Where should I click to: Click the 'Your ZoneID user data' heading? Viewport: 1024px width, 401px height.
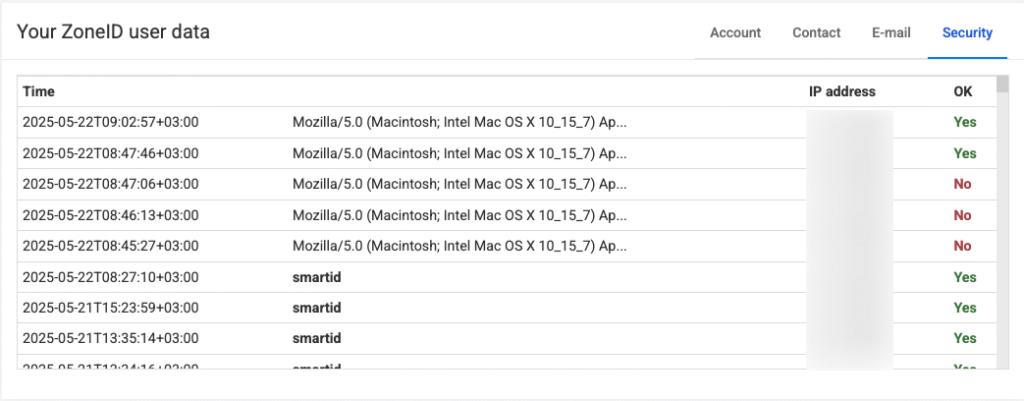[113, 32]
